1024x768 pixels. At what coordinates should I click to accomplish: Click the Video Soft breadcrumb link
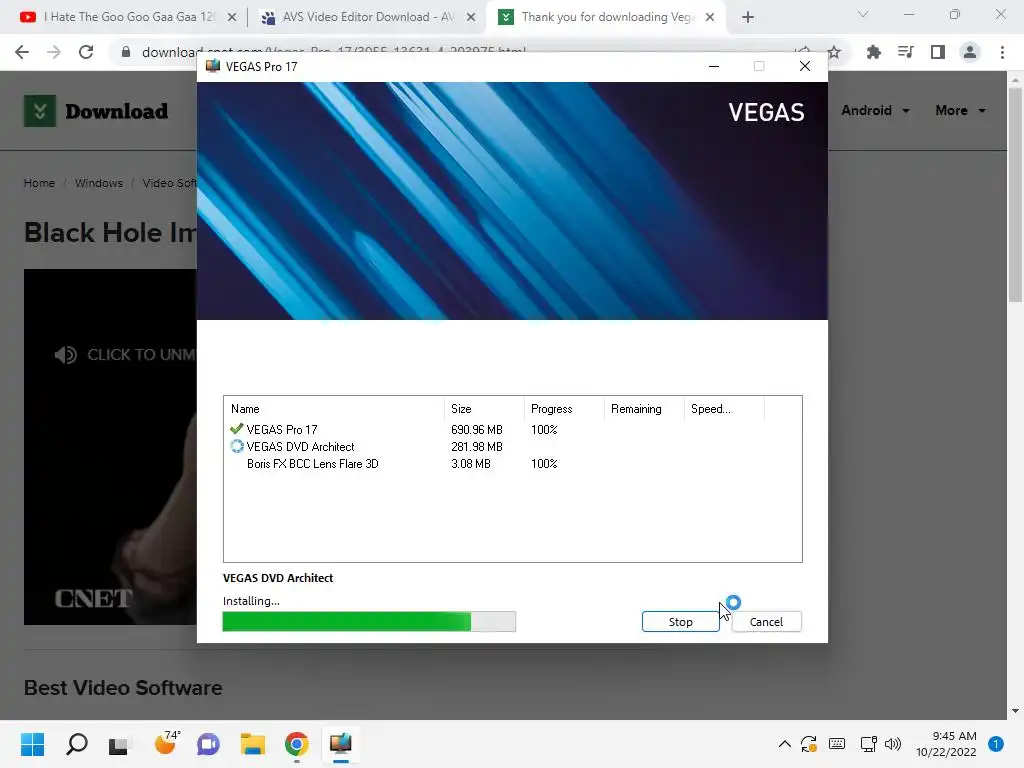coord(170,183)
